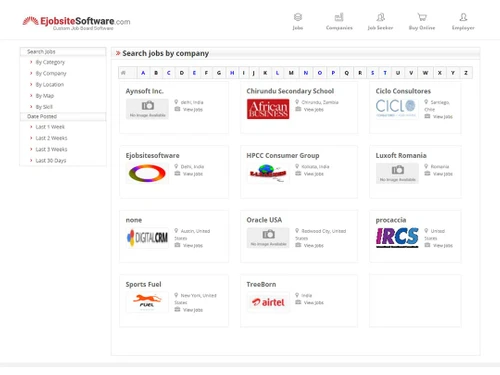Open the Buy Online cart icon
This screenshot has width=500, height=375.
click(422, 17)
